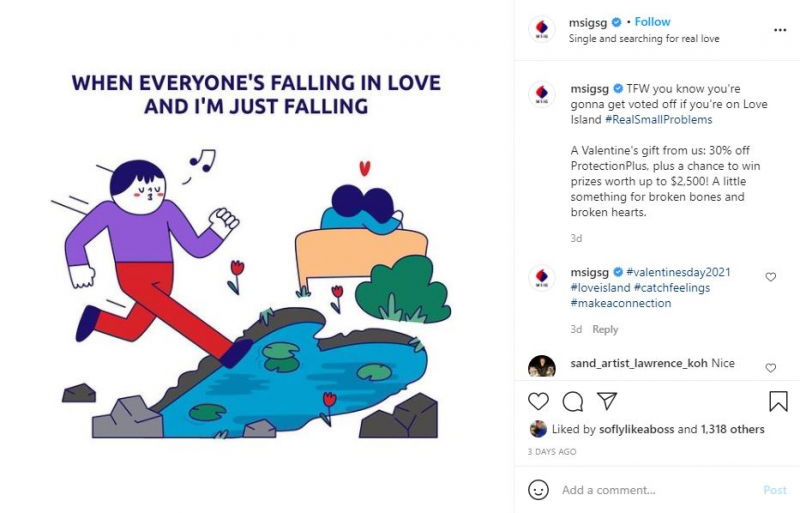Open the three-dot more options menu
Viewport: 800px width, 513px height.
[779, 31]
